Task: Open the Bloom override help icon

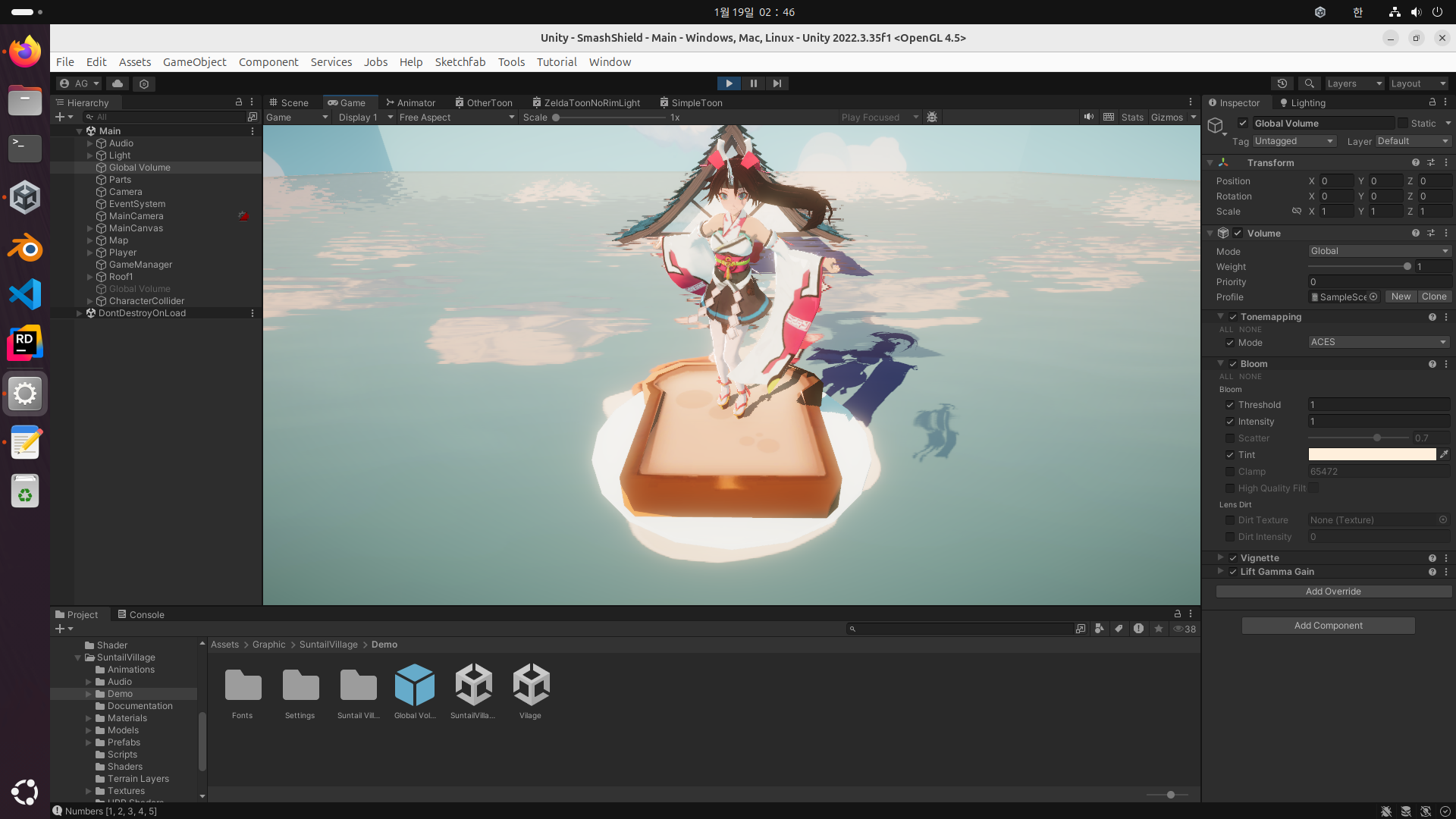Action: coord(1432,364)
